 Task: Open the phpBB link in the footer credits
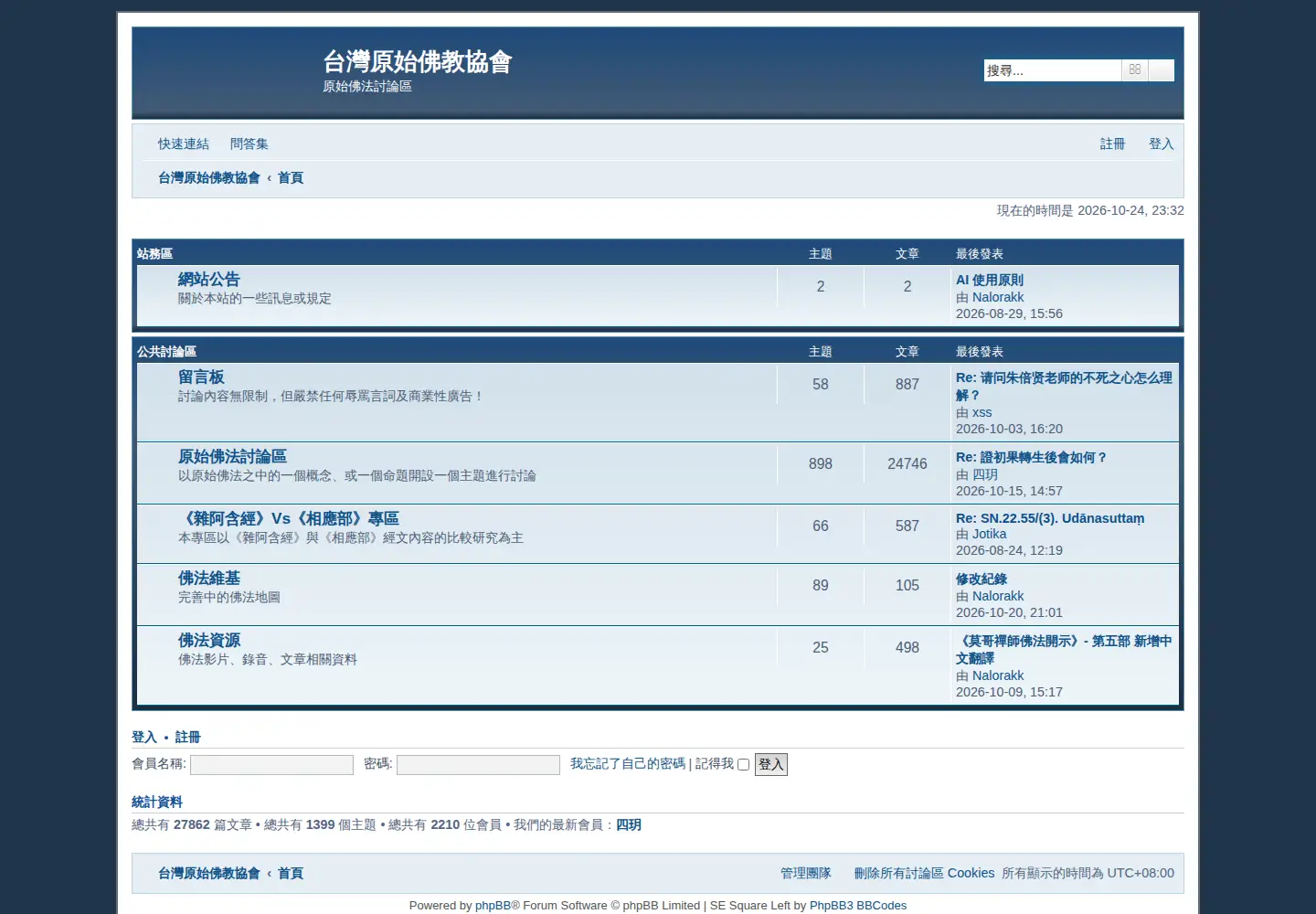pyautogui.click(x=493, y=906)
